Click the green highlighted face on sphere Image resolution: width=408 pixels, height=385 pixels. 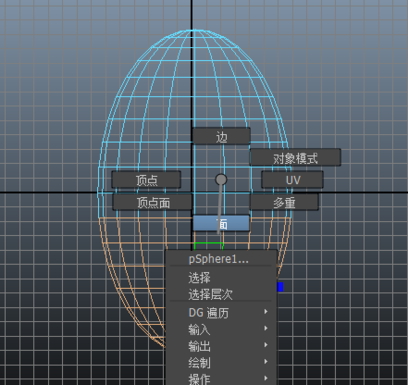pos(209,246)
